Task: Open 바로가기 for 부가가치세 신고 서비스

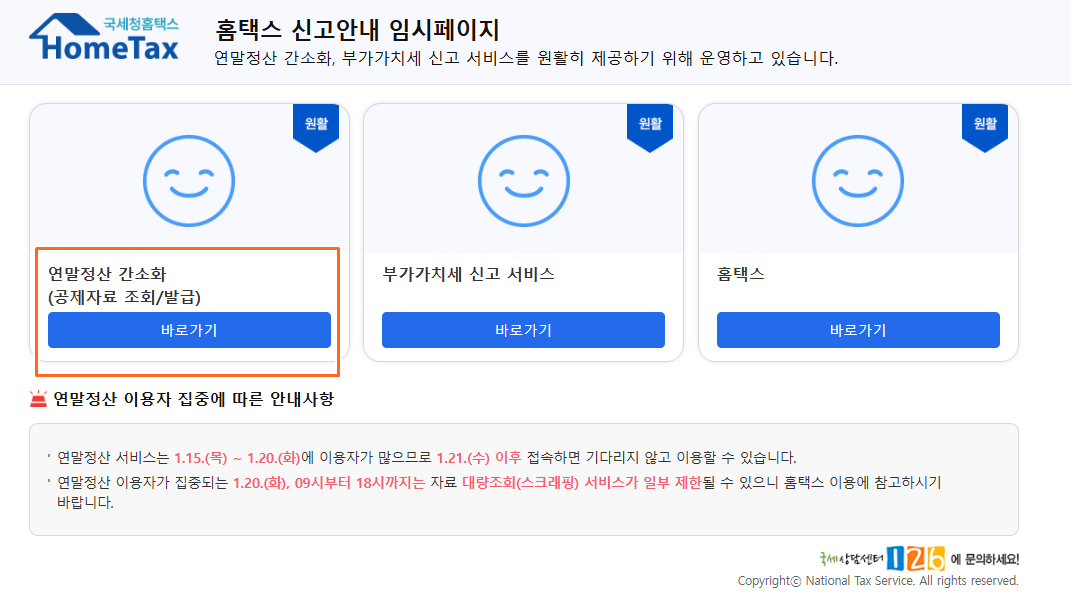Action: pyautogui.click(x=523, y=330)
